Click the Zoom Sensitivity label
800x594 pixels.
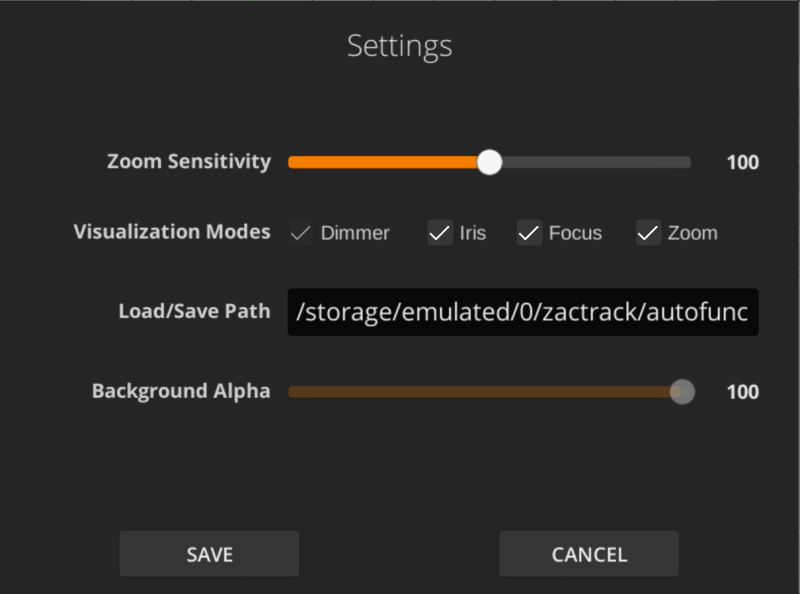point(189,161)
